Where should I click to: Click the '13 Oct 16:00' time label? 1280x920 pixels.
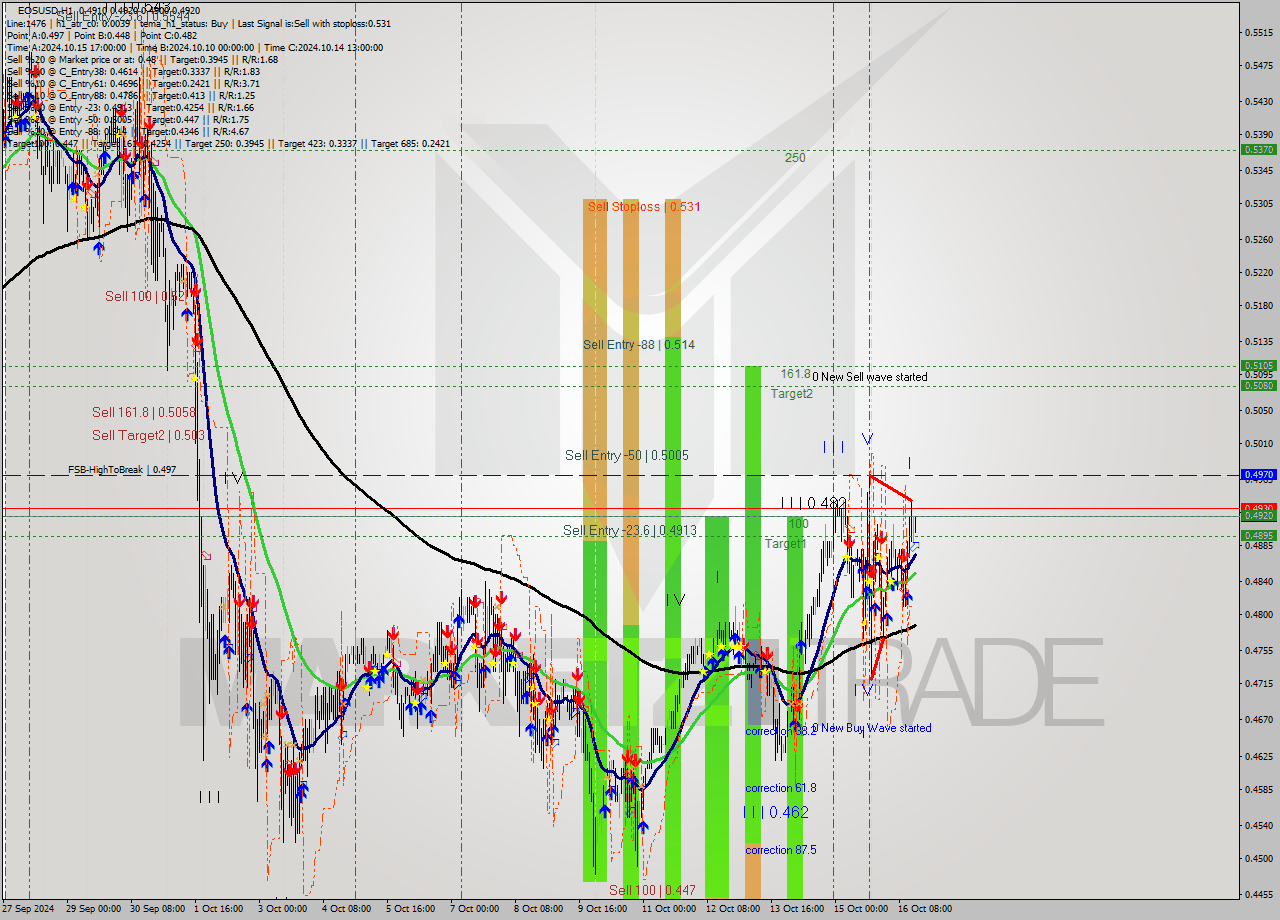coord(796,909)
